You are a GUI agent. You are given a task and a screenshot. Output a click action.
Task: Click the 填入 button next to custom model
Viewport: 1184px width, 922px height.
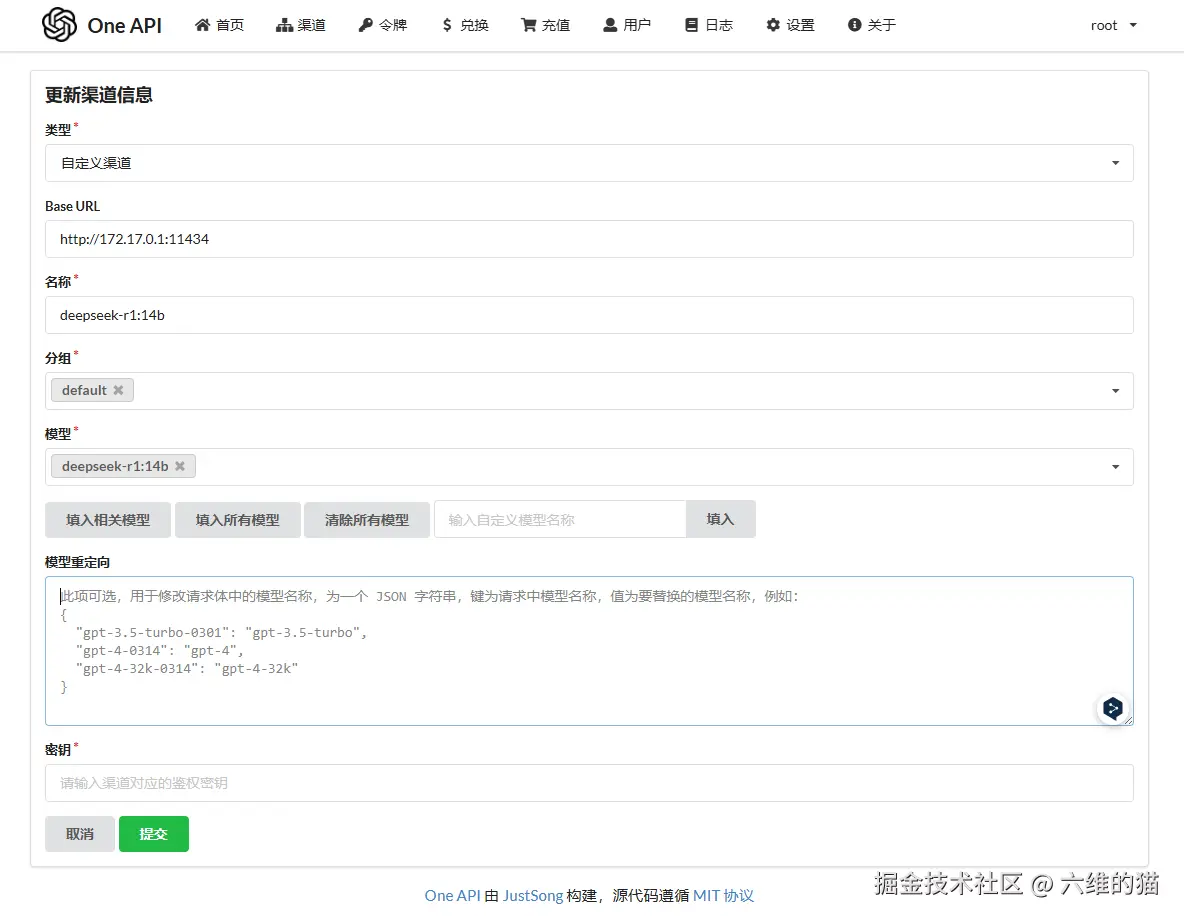pos(720,520)
